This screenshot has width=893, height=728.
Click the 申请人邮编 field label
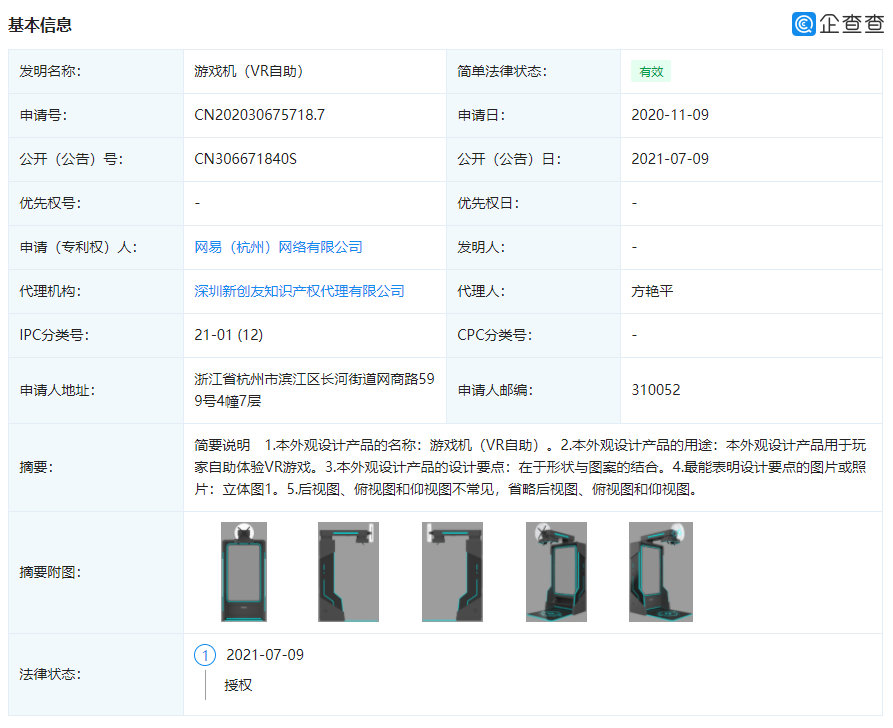[x=495, y=390]
